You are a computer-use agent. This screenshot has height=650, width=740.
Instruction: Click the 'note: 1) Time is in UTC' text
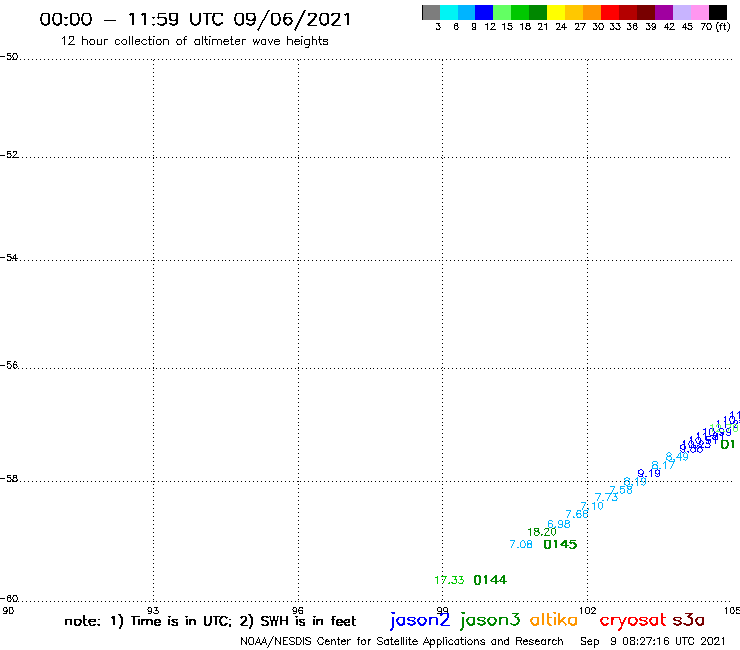tap(148, 621)
